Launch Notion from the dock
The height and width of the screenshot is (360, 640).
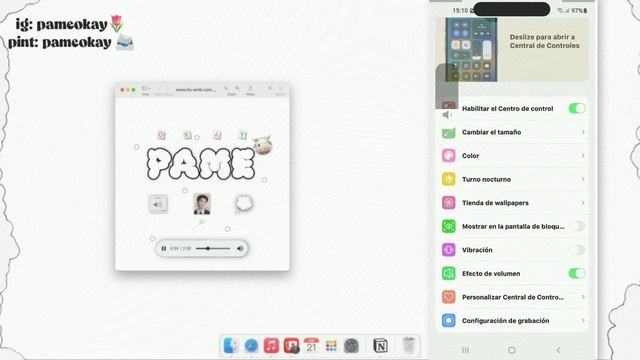coord(380,346)
